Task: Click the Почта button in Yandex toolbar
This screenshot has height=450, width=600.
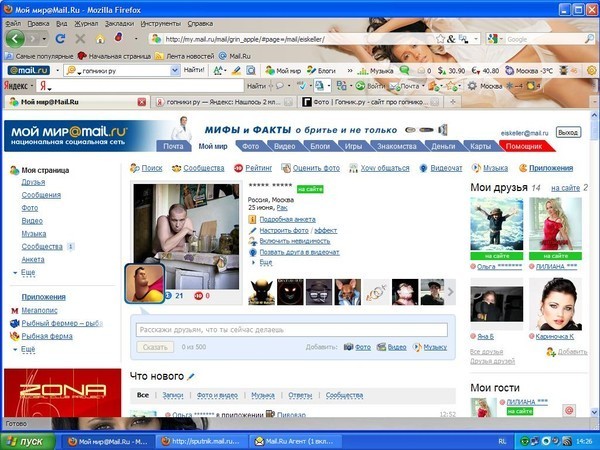Action: (x=404, y=86)
